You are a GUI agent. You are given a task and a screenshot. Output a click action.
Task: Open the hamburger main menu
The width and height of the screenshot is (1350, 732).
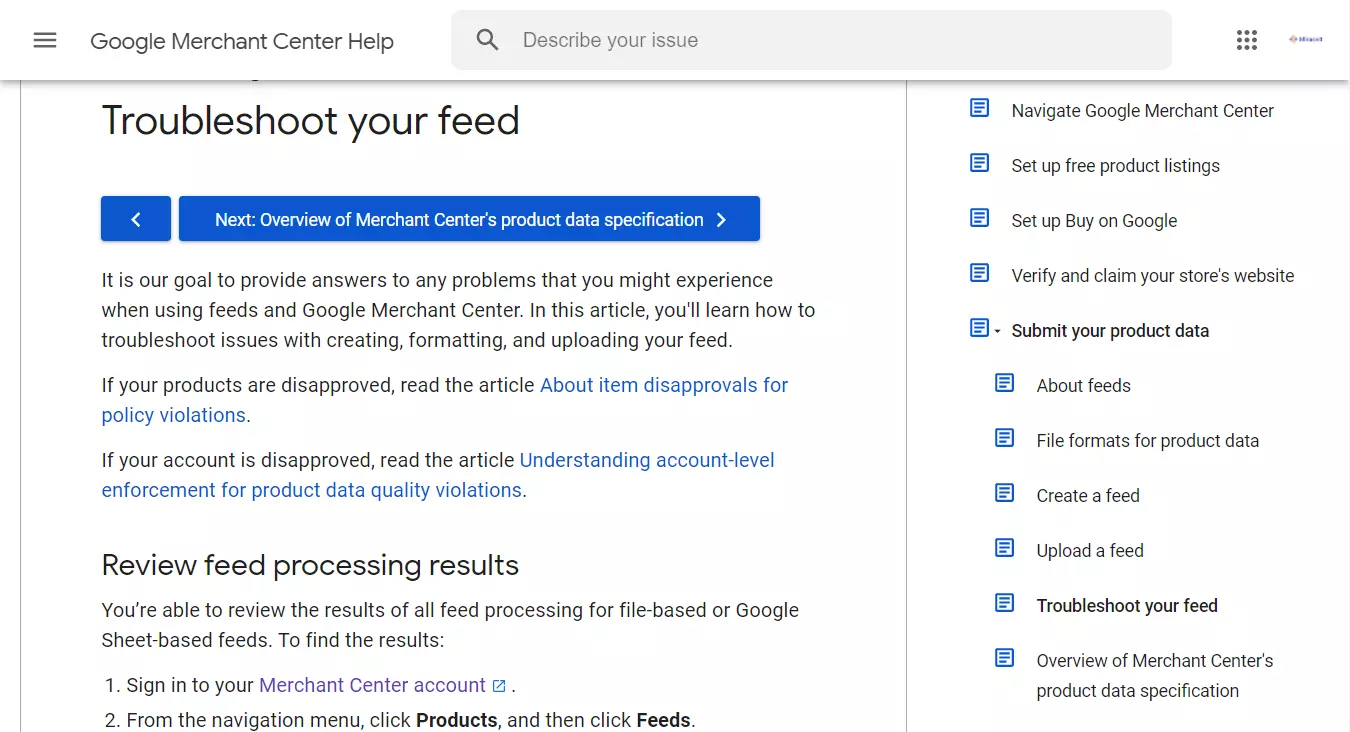click(x=45, y=40)
